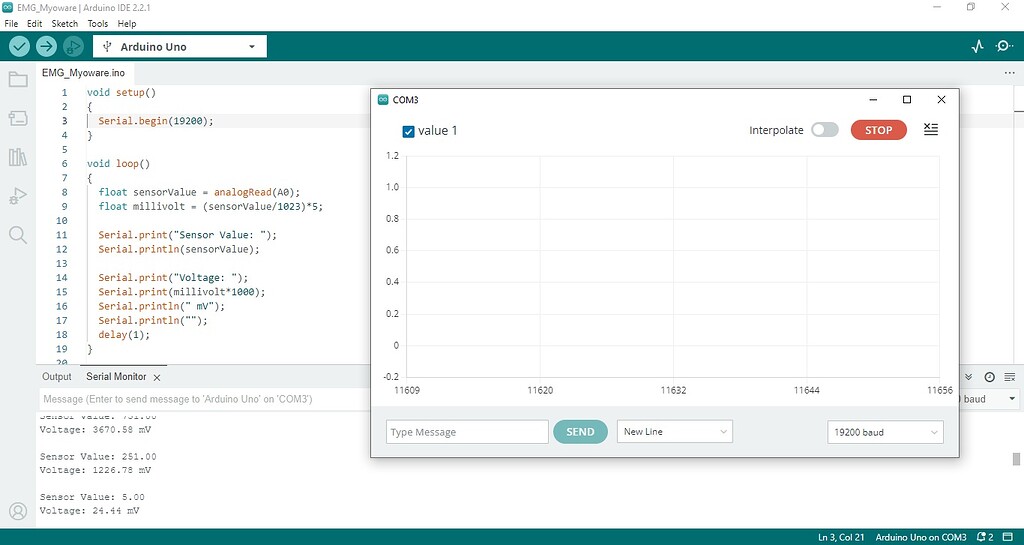Screen dimensions: 1024x545
Task: Click the Serial Monitor vertical scrollbar thumb
Action: tap(1016, 459)
